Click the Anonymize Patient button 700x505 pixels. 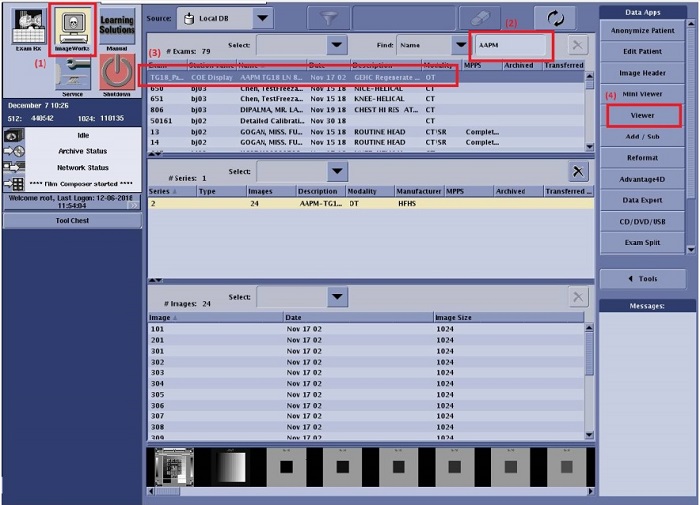click(642, 30)
